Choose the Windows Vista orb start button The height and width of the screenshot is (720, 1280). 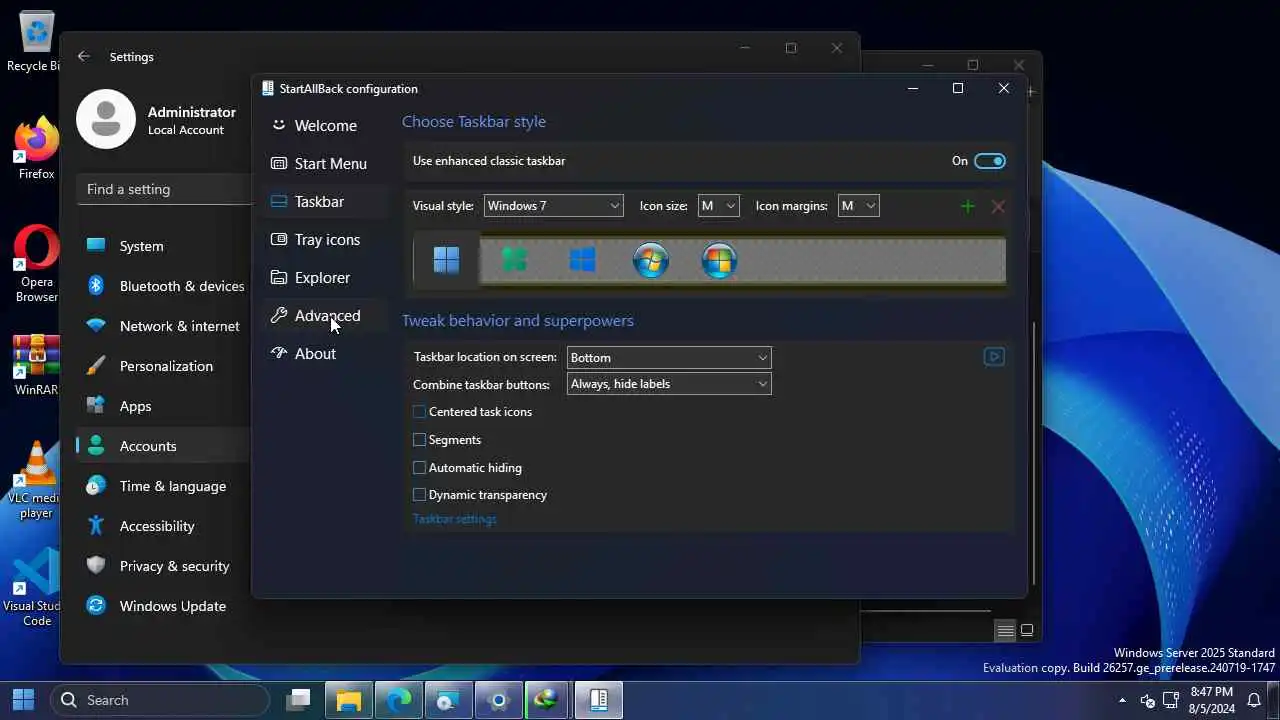(x=719, y=261)
